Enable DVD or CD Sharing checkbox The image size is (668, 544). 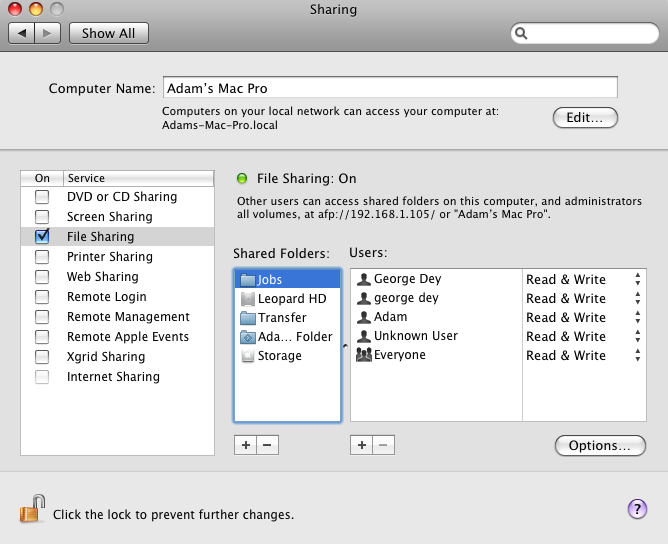42,197
